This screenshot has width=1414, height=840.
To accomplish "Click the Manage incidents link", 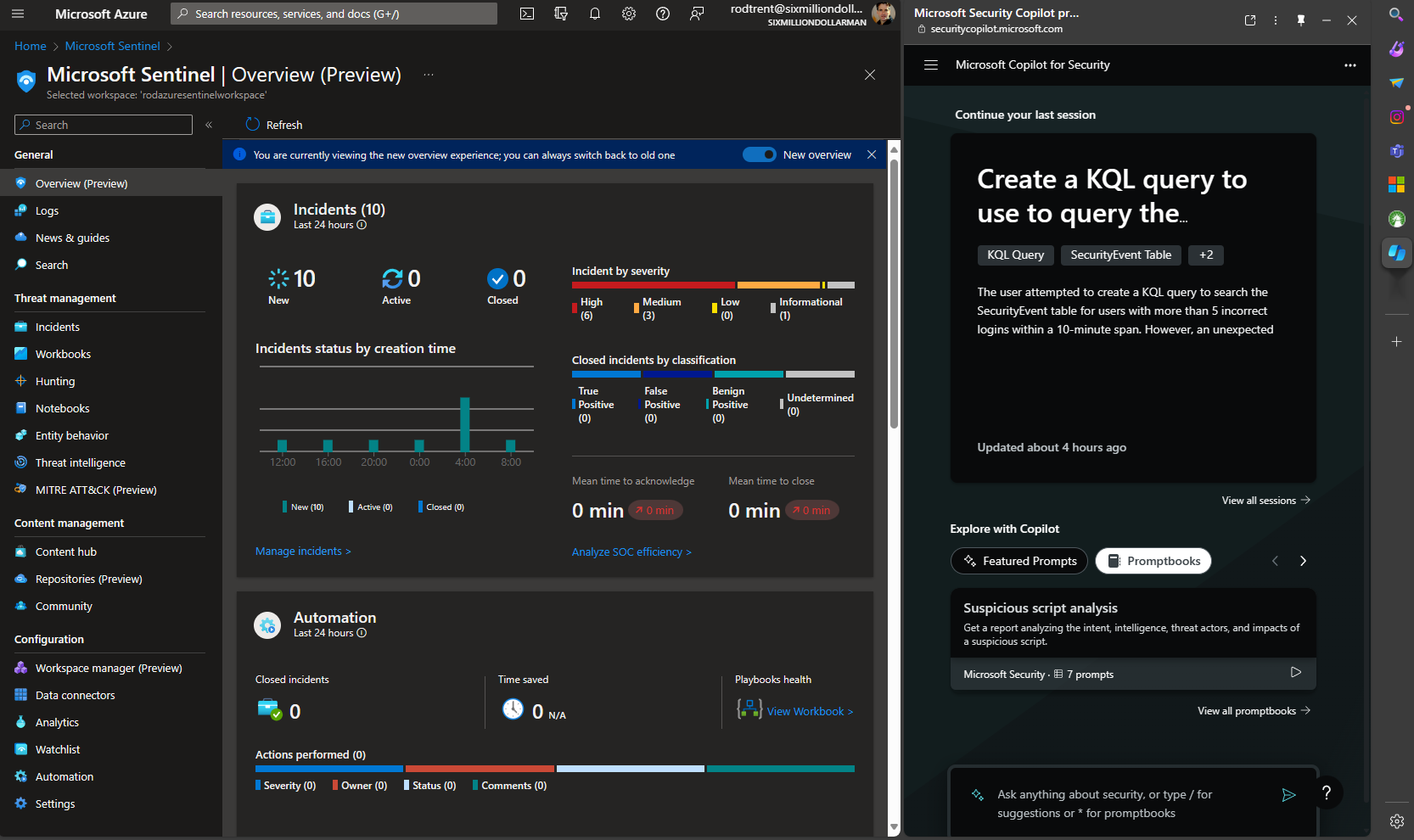I will tap(303, 551).
